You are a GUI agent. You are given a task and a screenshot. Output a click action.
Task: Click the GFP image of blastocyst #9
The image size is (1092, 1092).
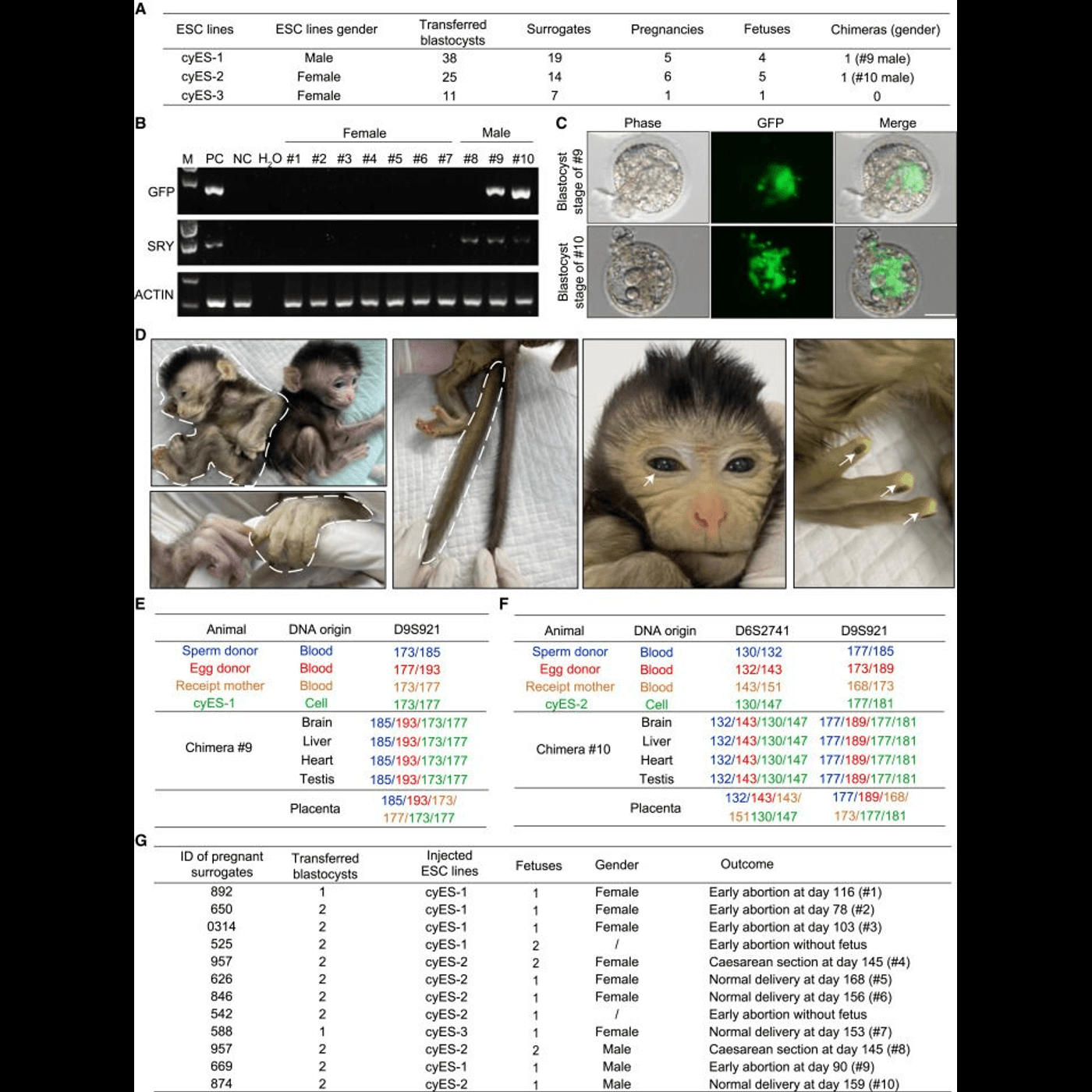pos(771,177)
